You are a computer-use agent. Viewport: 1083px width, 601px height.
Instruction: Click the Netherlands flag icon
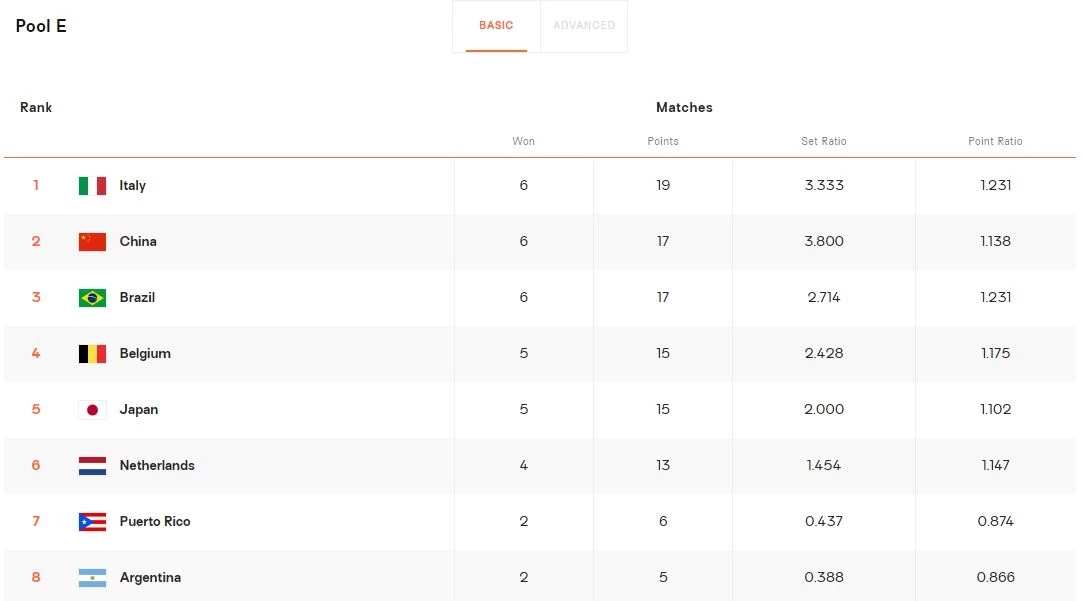tap(92, 466)
